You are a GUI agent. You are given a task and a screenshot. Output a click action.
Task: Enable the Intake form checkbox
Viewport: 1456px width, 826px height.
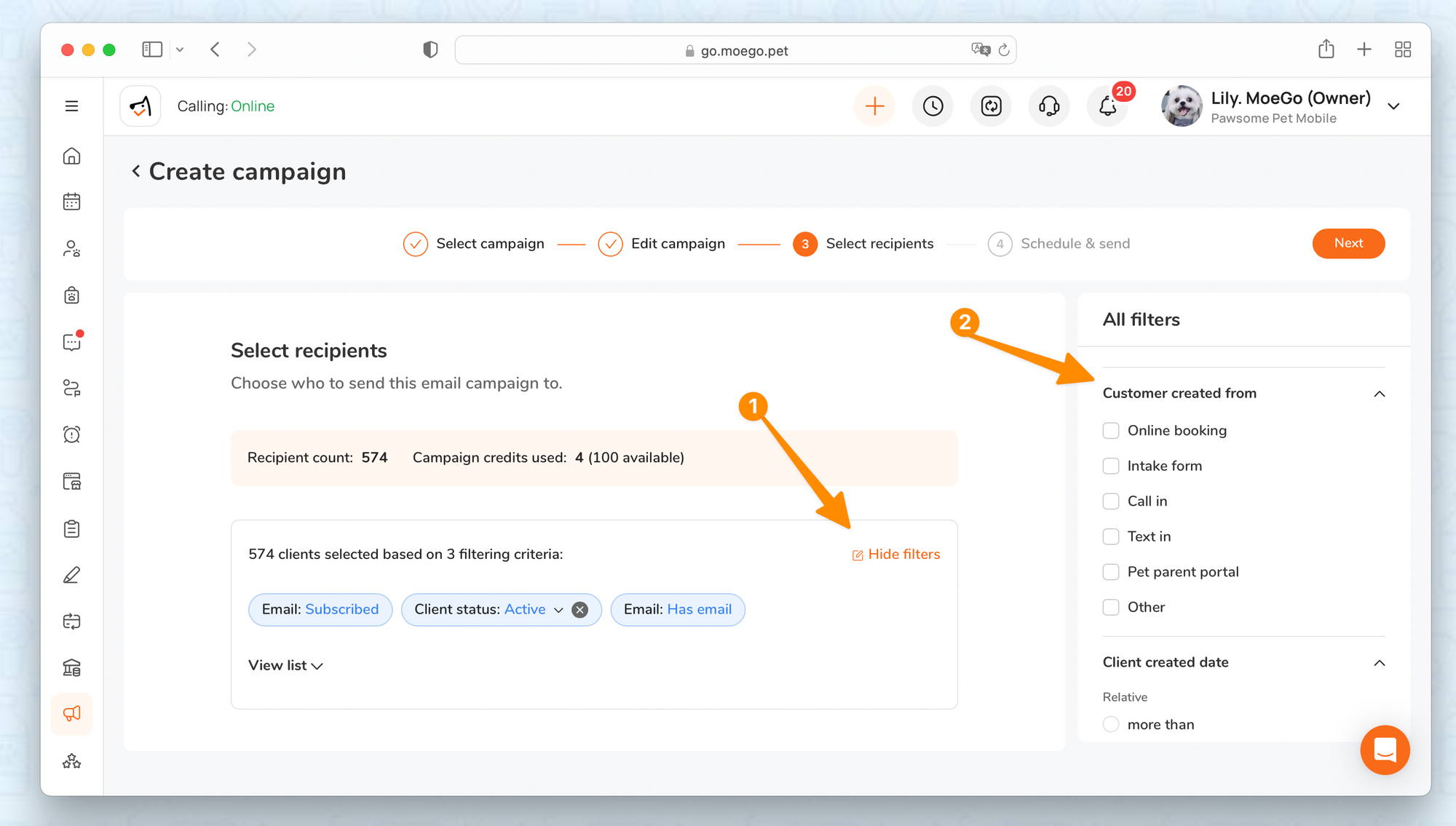point(1111,466)
